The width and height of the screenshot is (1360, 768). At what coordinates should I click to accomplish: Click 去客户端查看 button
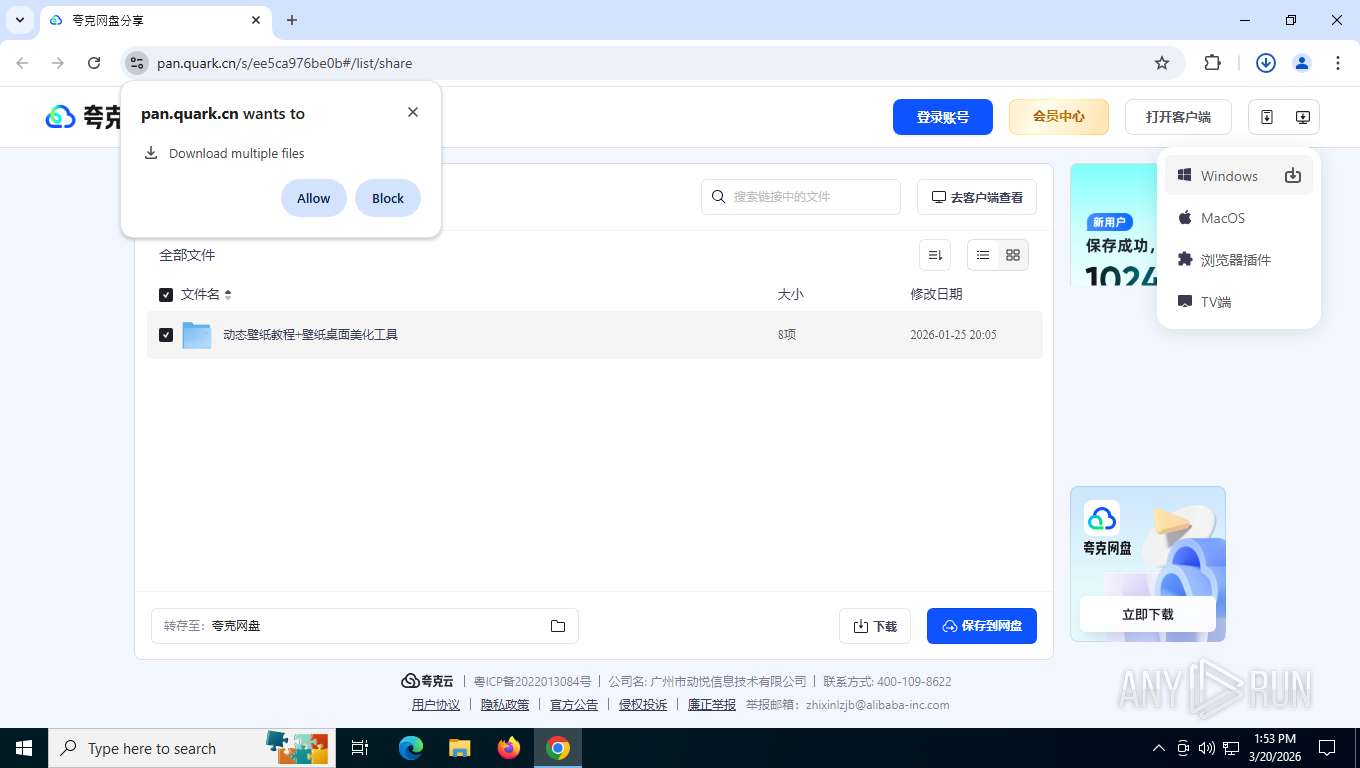click(977, 197)
